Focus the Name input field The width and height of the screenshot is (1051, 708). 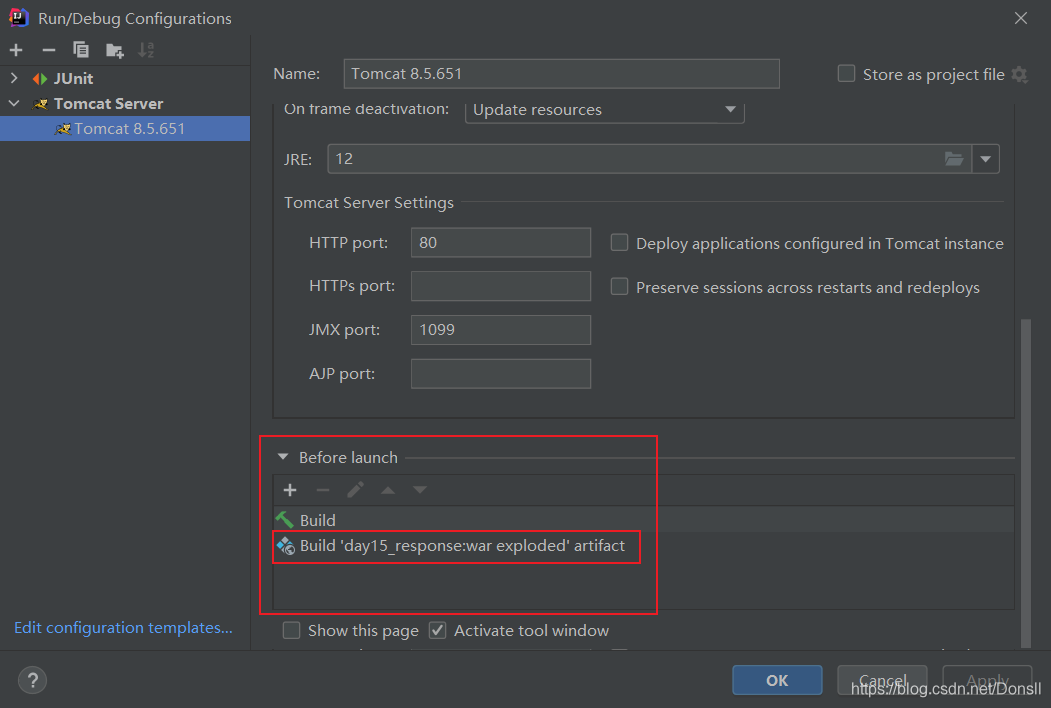click(562, 74)
